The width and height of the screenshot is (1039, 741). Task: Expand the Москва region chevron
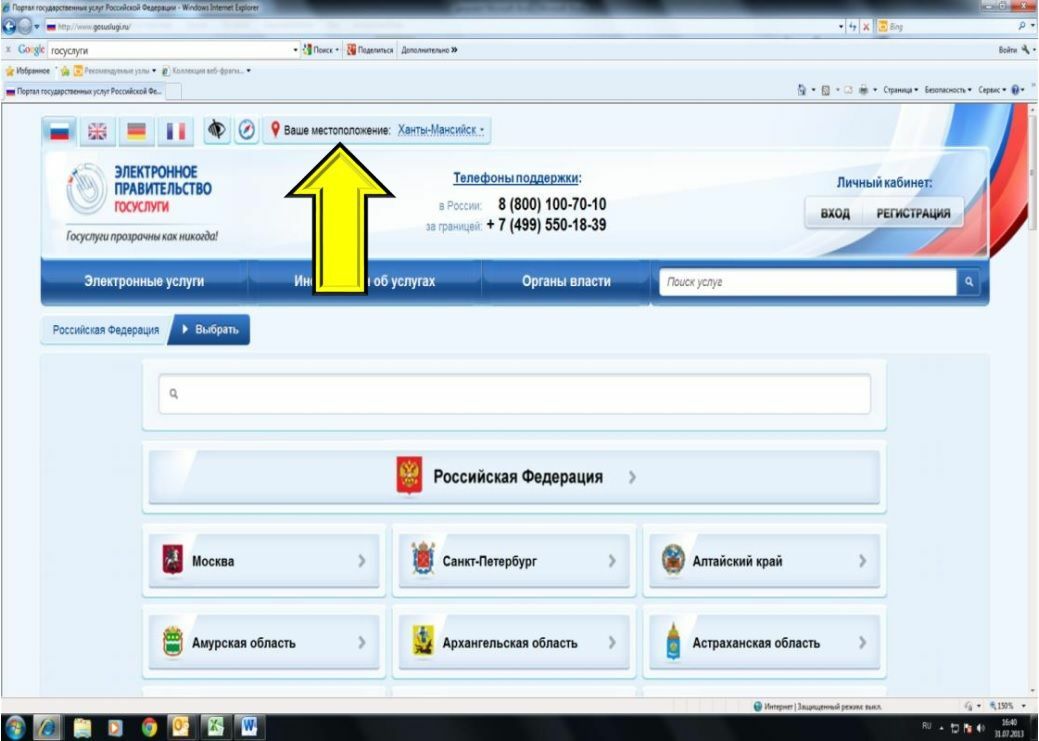coord(264,561)
